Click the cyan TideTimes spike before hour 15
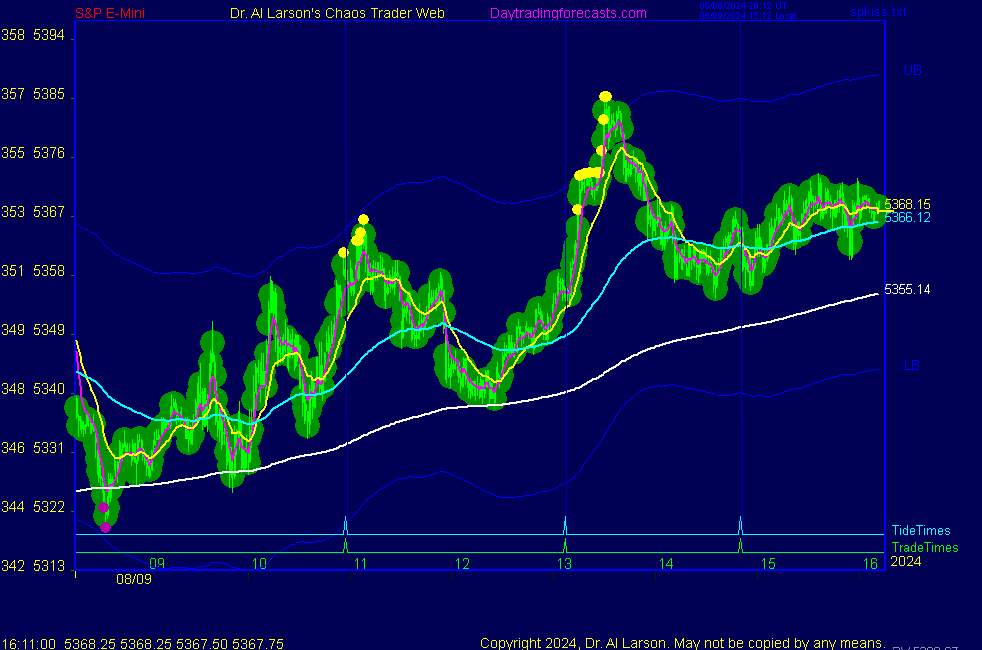The height and width of the screenshot is (650, 982). coord(741,526)
